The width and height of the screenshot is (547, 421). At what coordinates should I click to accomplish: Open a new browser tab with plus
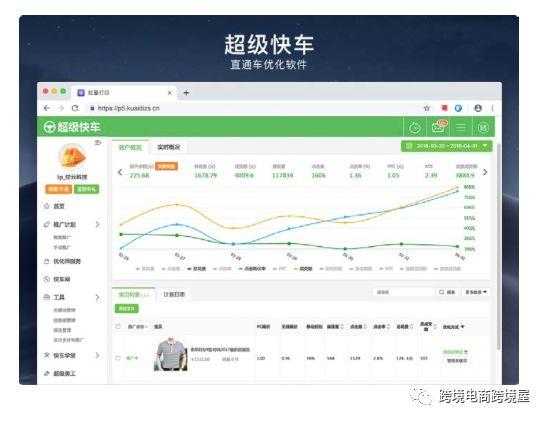186,93
